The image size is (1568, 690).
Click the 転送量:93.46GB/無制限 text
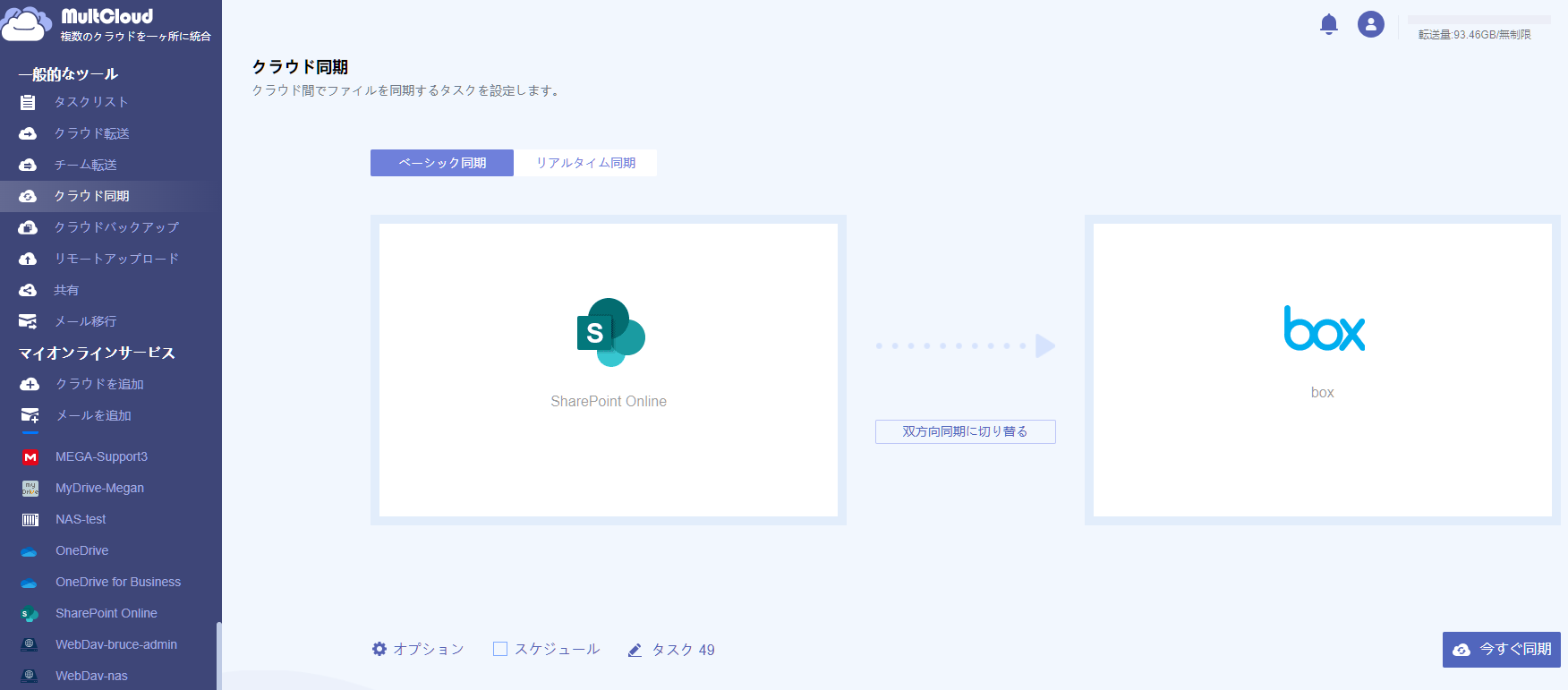click(x=1475, y=35)
